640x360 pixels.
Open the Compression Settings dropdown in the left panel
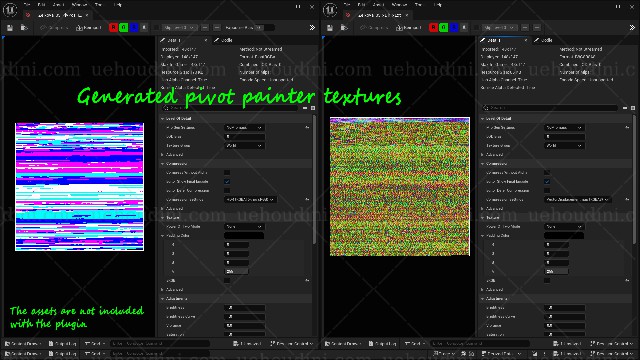(x=250, y=200)
